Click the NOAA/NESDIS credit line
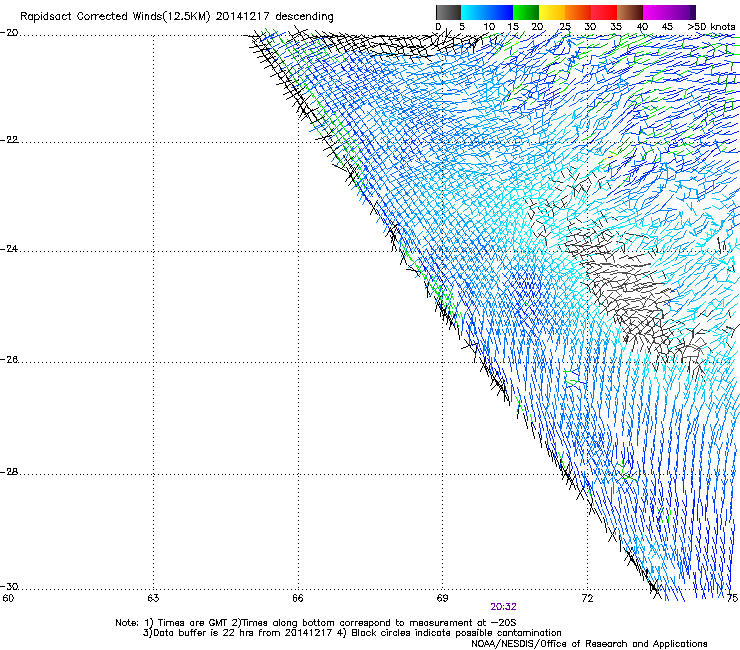Viewport: 740px width, 650px height. 589,644
